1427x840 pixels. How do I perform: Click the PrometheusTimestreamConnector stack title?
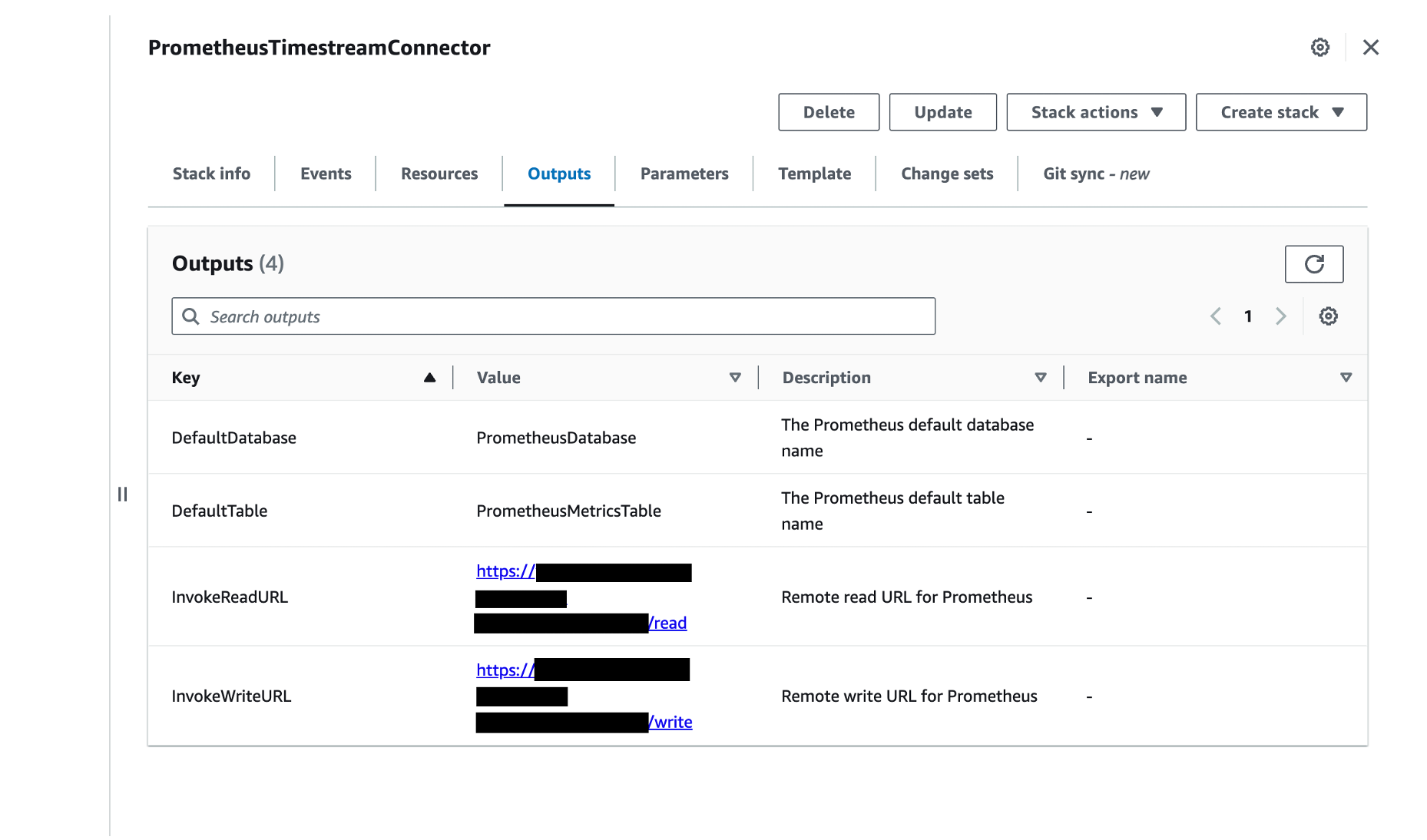tap(319, 48)
